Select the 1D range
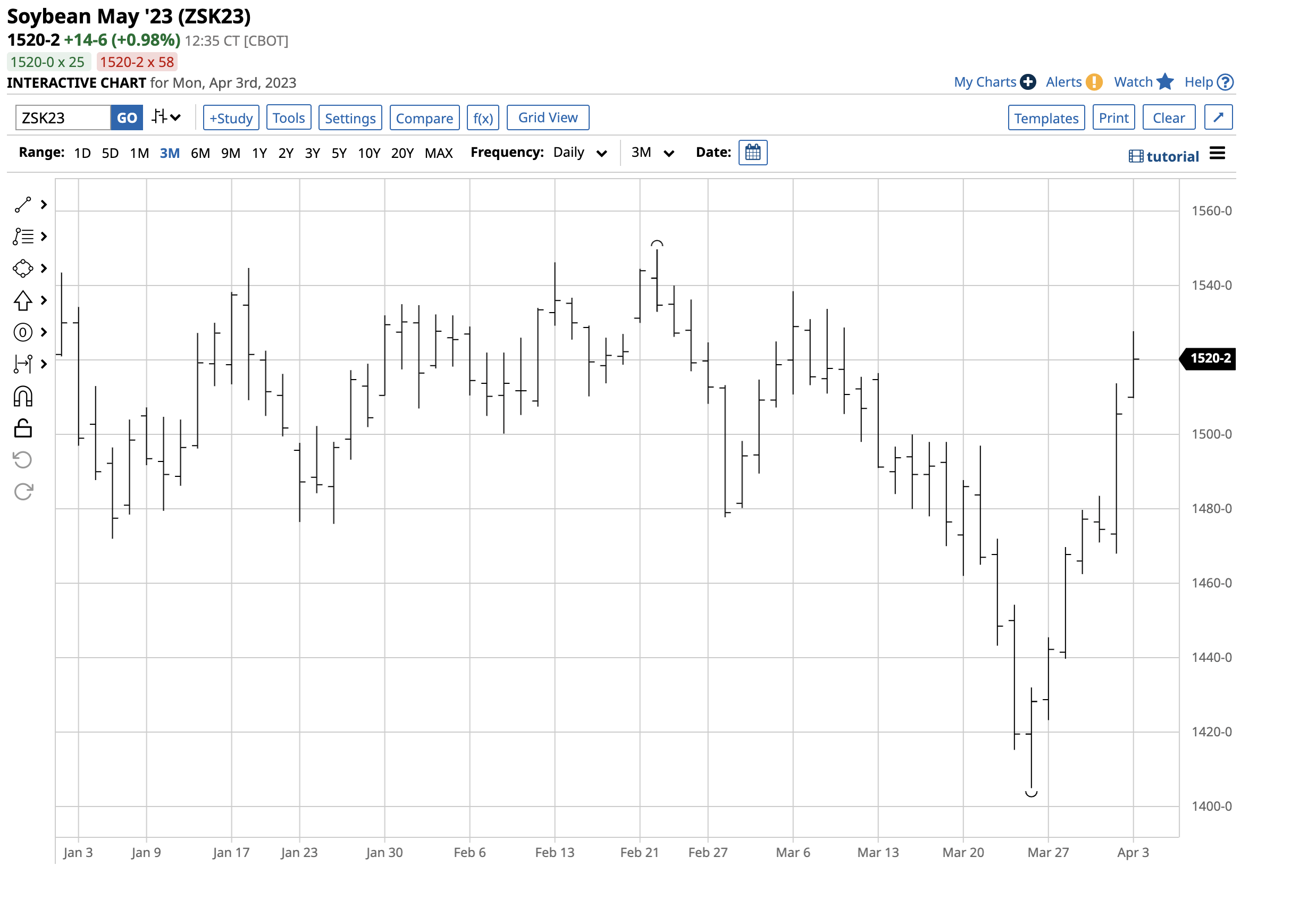 point(82,153)
